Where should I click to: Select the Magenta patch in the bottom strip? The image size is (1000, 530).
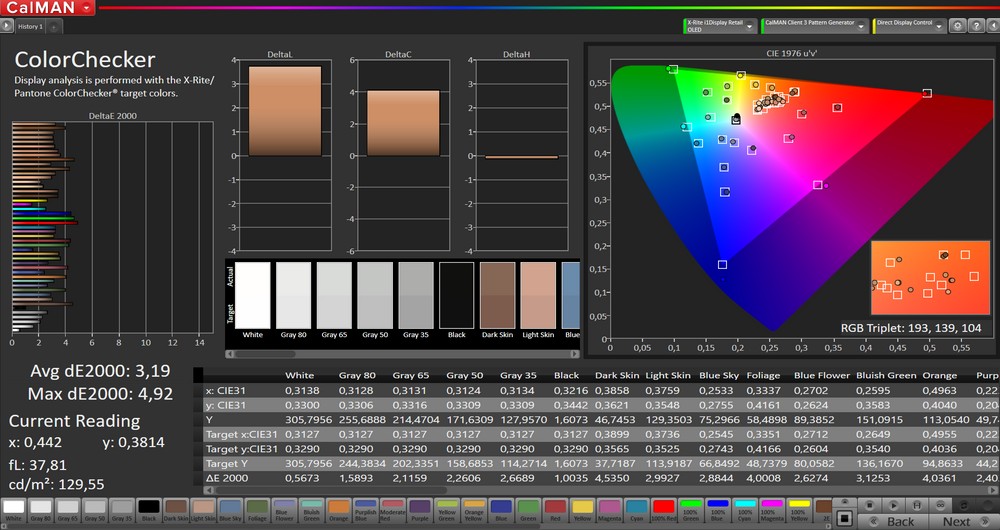pos(610,510)
